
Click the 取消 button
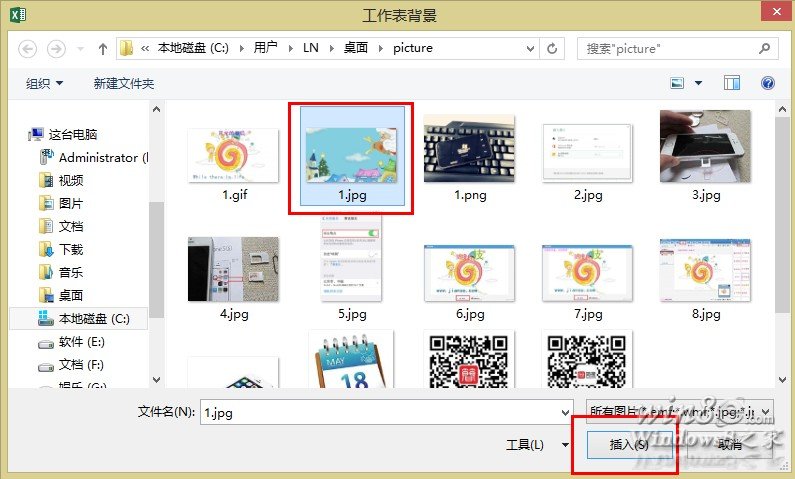pyautogui.click(x=729, y=445)
